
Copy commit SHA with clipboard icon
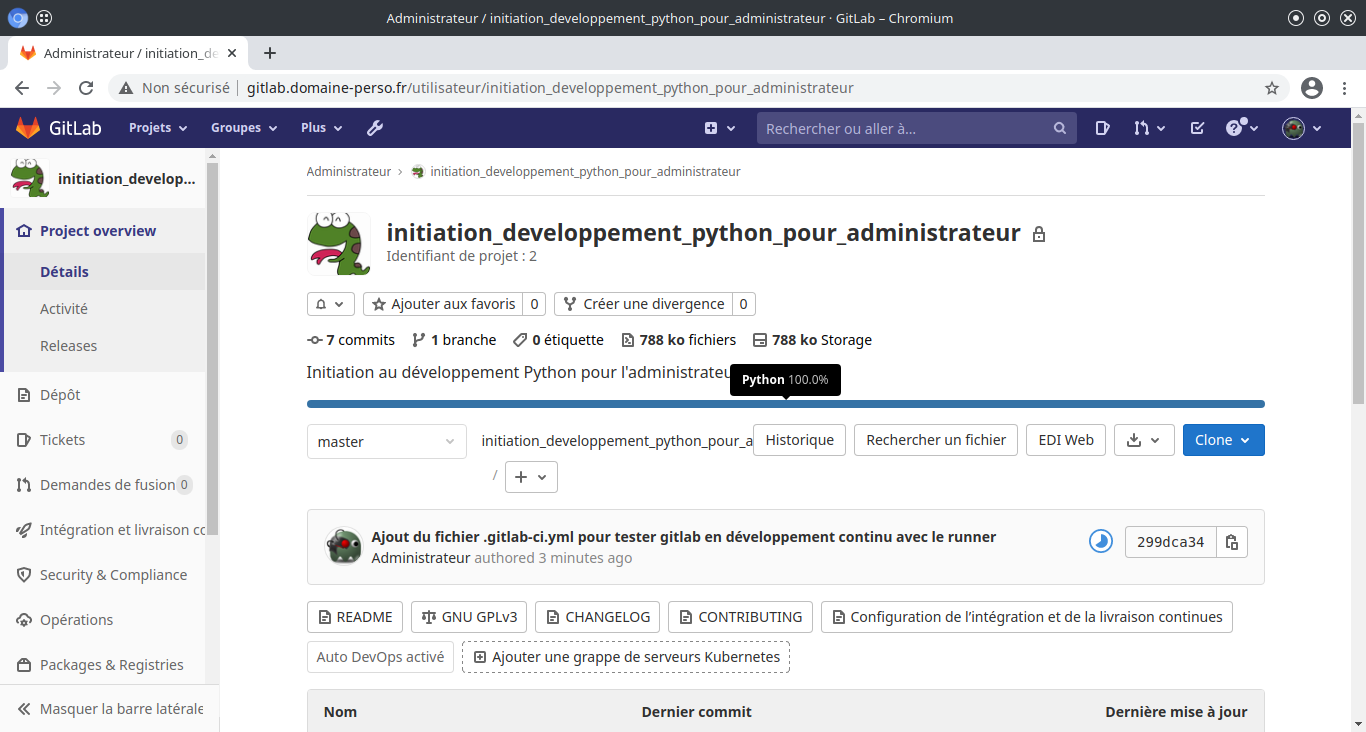[x=1232, y=542]
